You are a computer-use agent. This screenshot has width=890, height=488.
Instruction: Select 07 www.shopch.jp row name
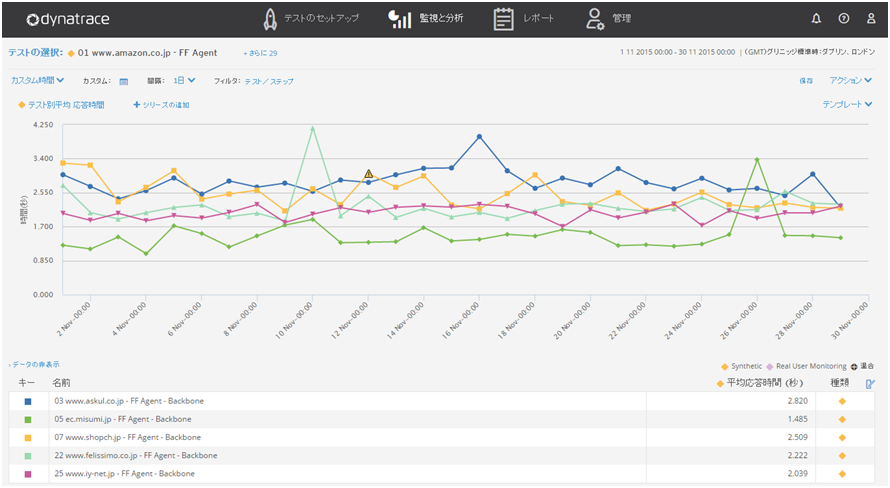128,437
